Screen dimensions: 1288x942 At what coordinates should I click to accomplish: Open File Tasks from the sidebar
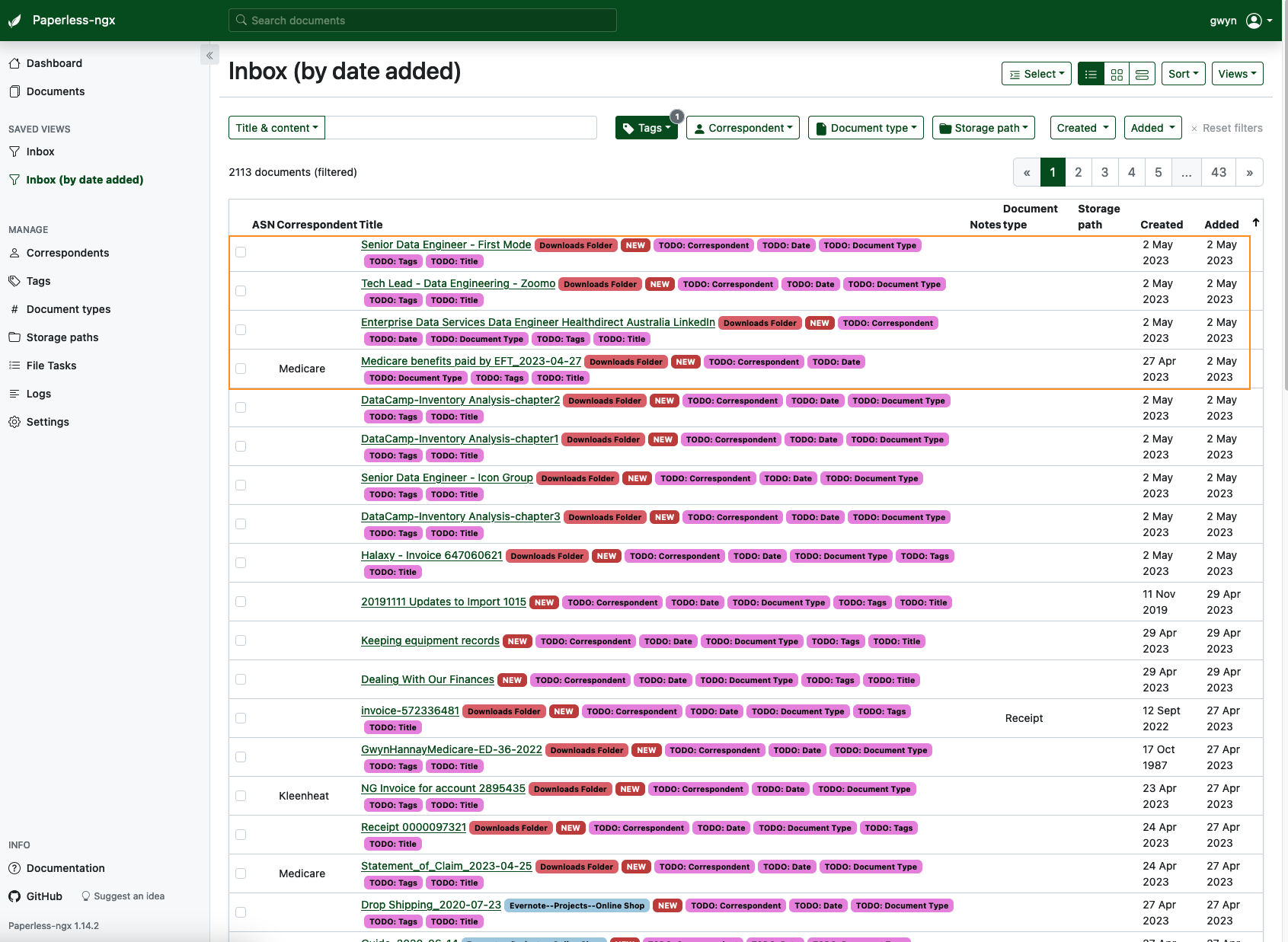(15, 366)
